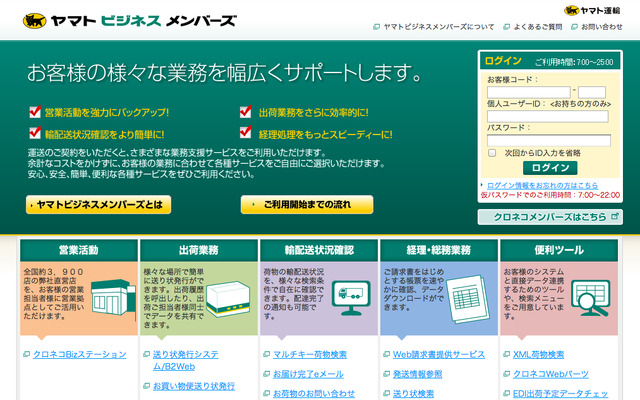
Task: Click window icon beside XML荷物検索
Action: click(x=507, y=354)
